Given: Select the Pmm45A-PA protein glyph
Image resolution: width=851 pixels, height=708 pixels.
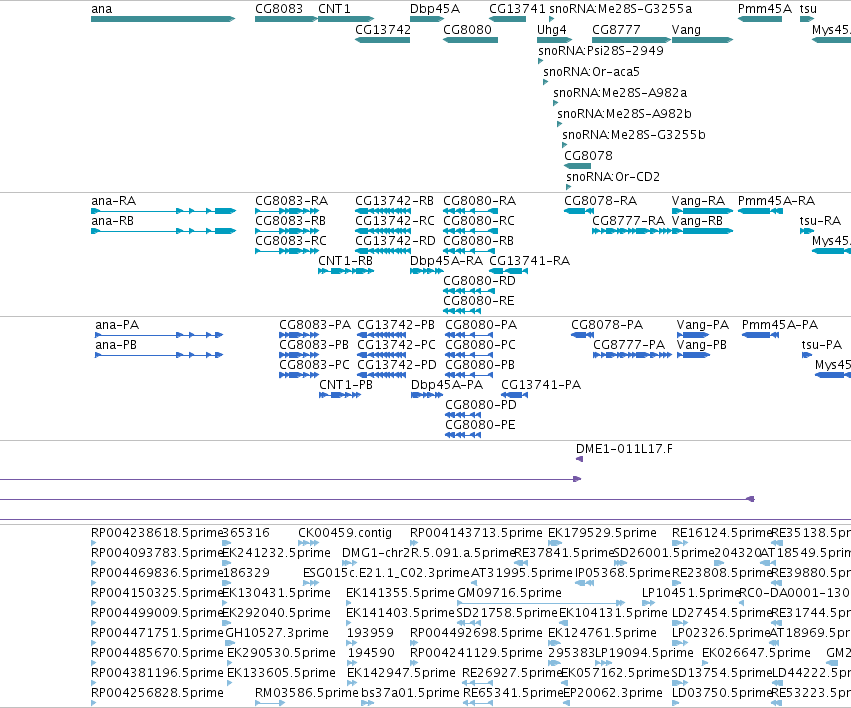Looking at the screenshot, I should [760, 335].
